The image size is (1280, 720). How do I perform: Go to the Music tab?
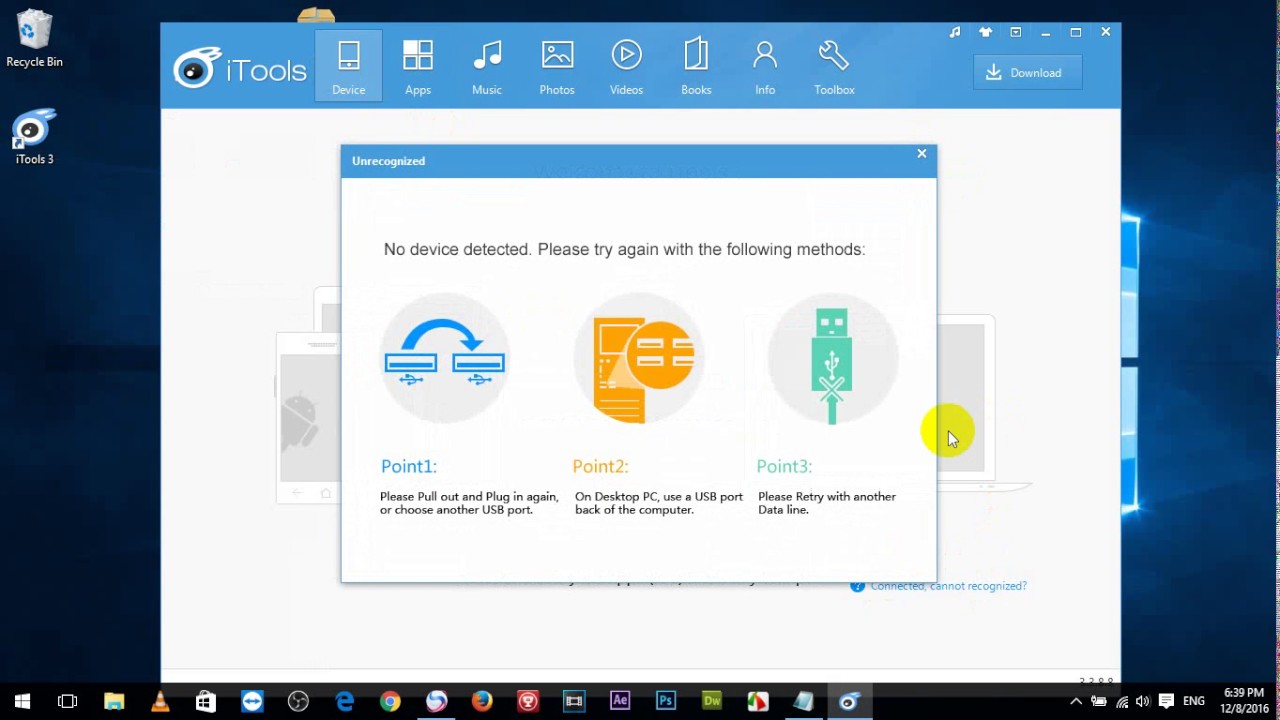487,66
